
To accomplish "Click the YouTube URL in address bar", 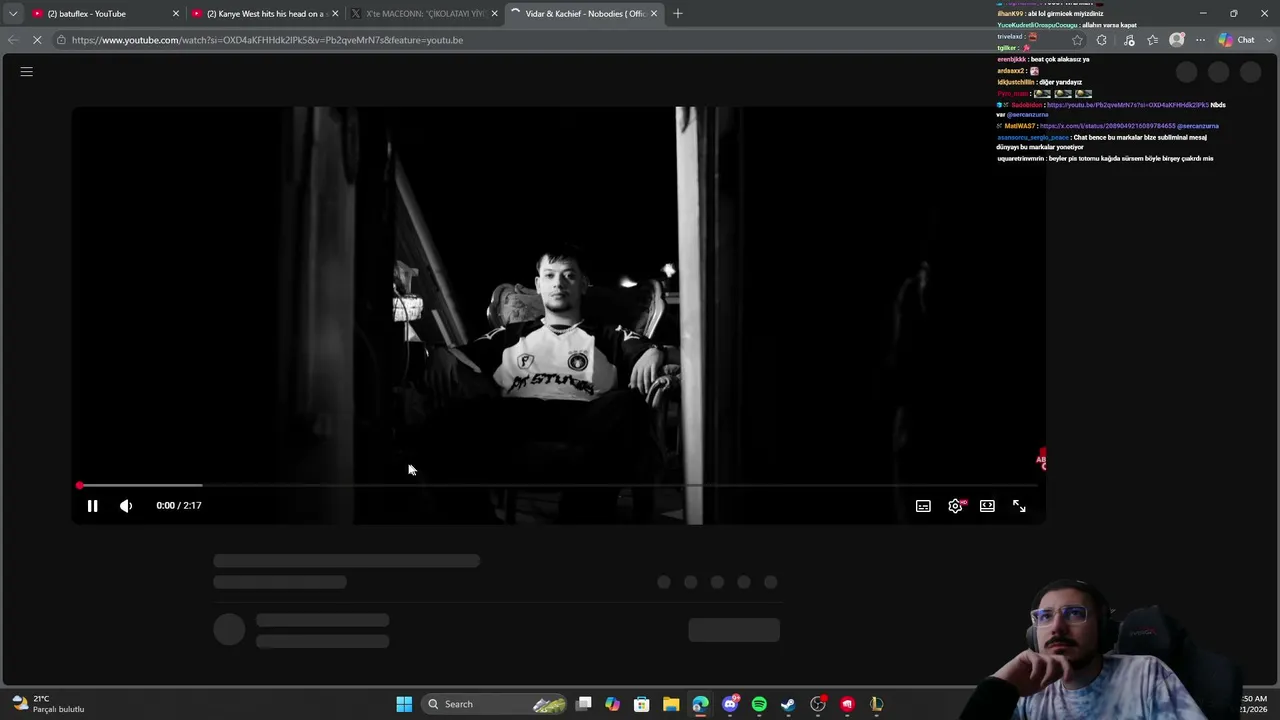I will [x=267, y=40].
